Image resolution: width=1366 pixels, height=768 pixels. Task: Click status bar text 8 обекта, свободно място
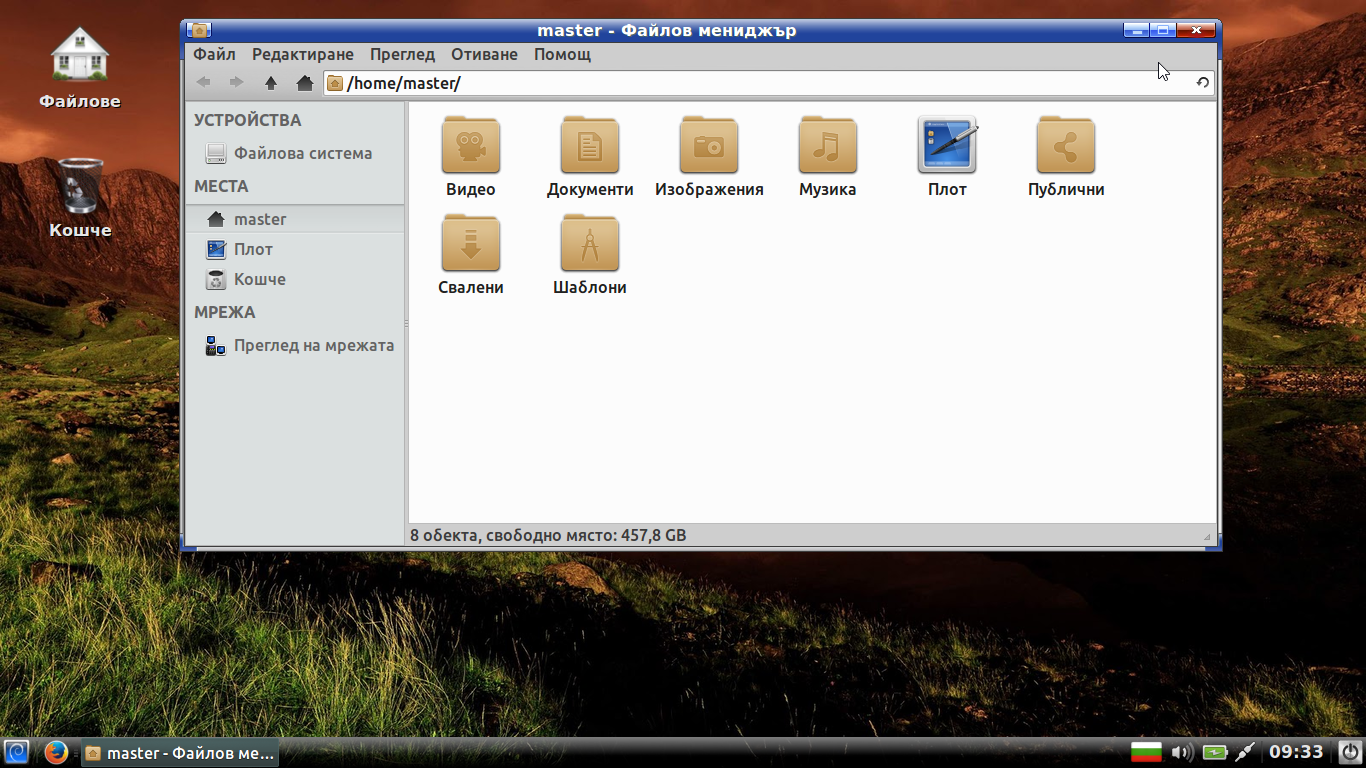click(548, 535)
